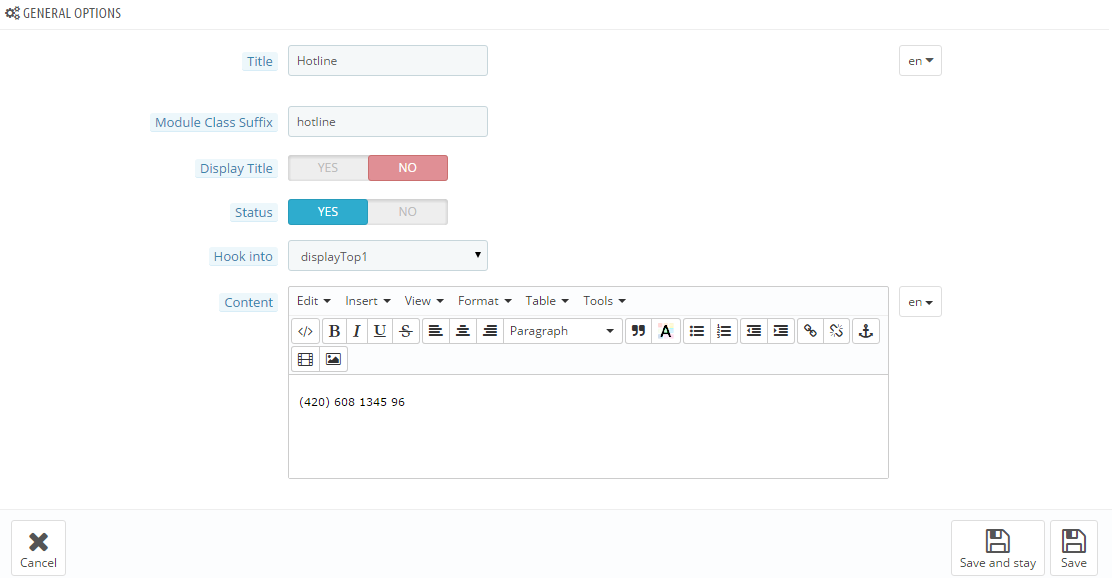Image resolution: width=1112 pixels, height=578 pixels.
Task: Insert an image into content
Action: (x=333, y=360)
